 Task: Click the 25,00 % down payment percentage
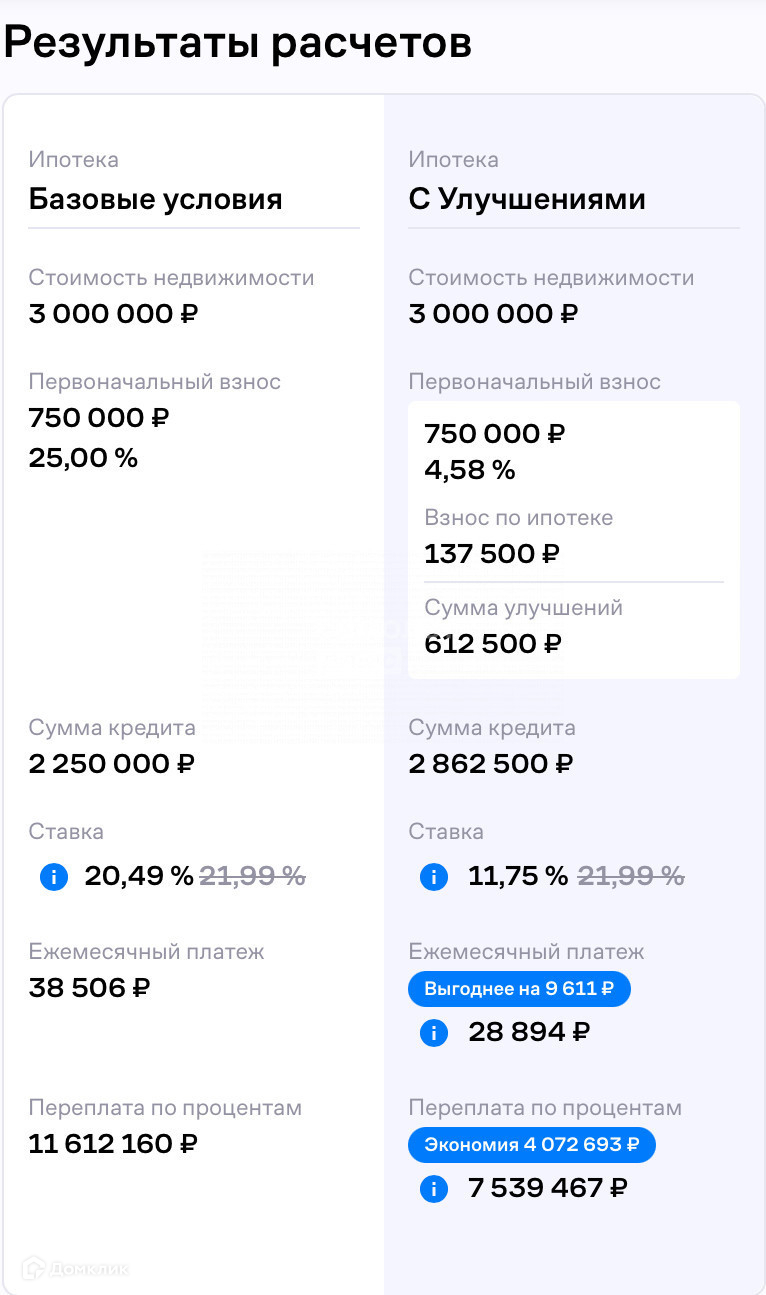[83, 458]
